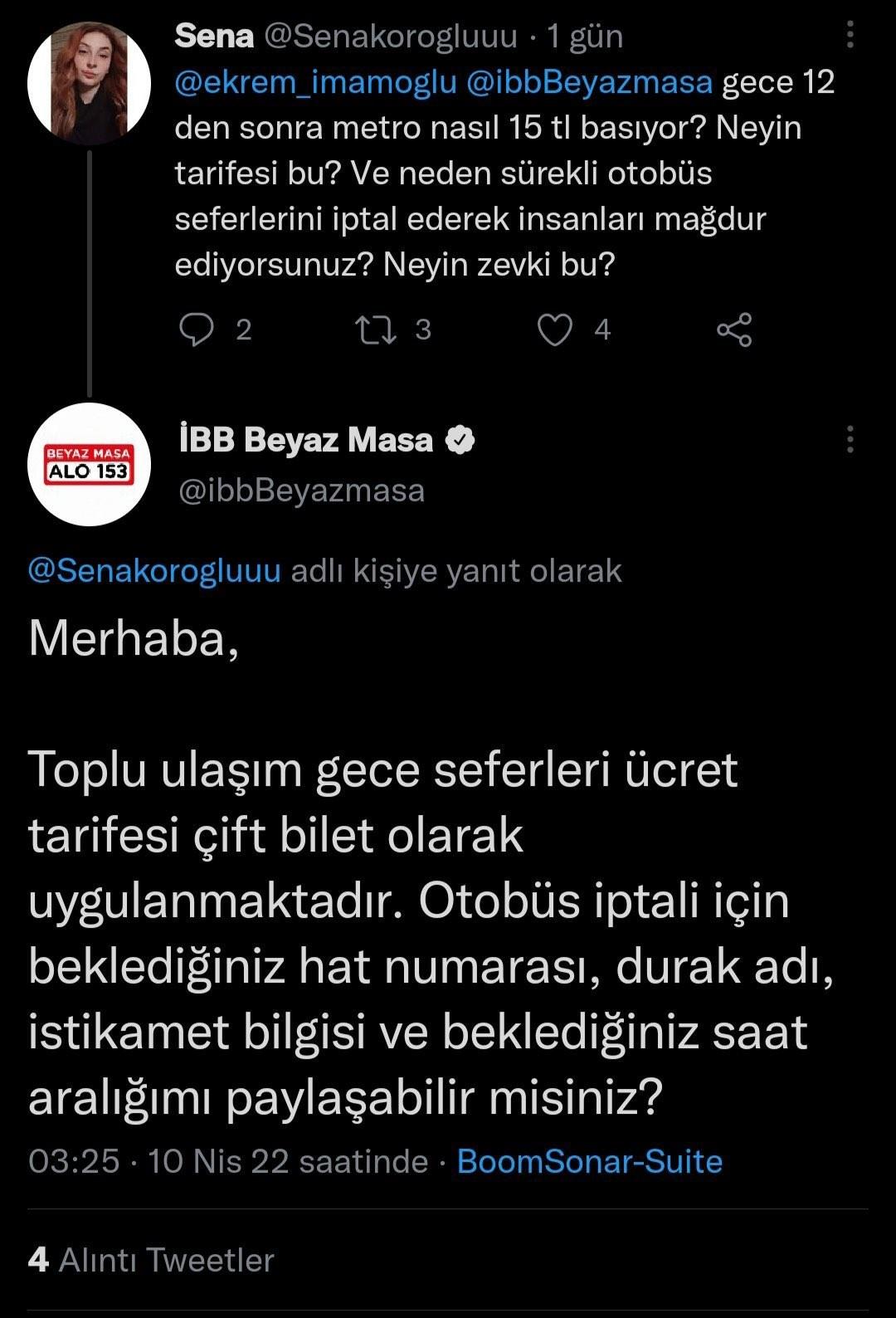896x1318 pixels.
Task: Open the @Senakorogluuu handle beside Sena
Action: pos(390,36)
